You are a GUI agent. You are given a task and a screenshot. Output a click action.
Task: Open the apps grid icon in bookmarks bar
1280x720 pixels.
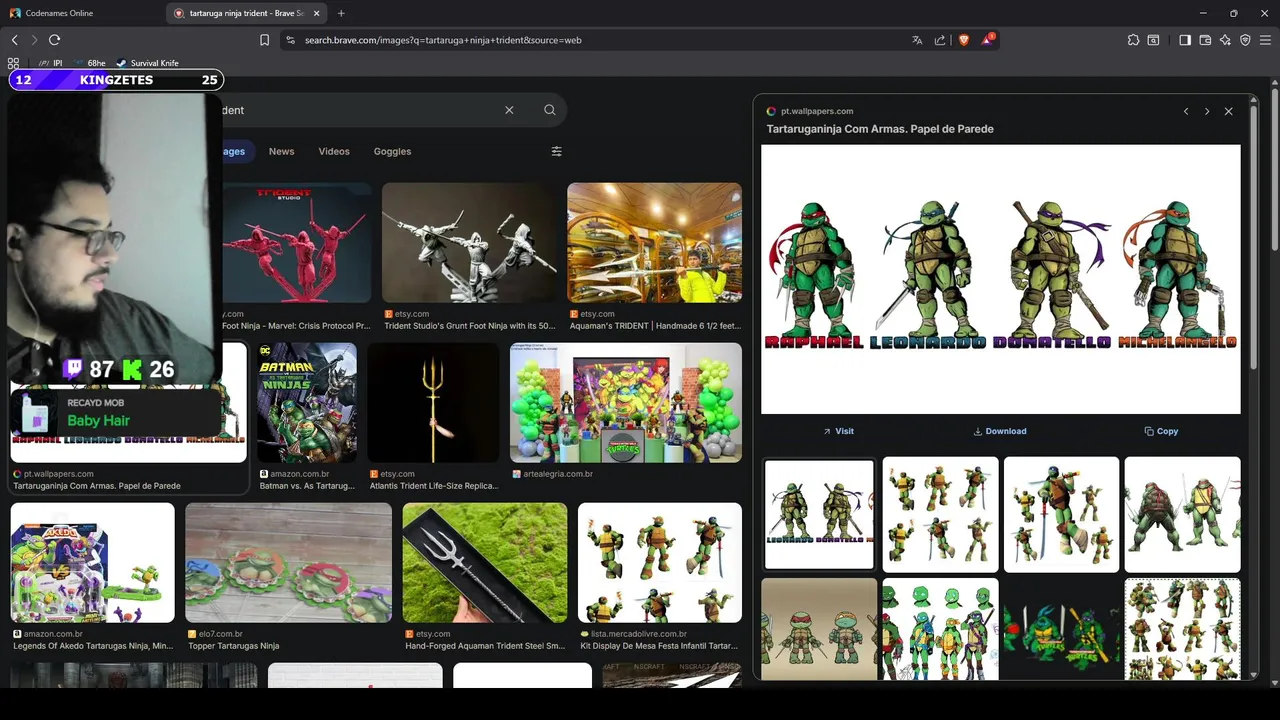tap(13, 63)
